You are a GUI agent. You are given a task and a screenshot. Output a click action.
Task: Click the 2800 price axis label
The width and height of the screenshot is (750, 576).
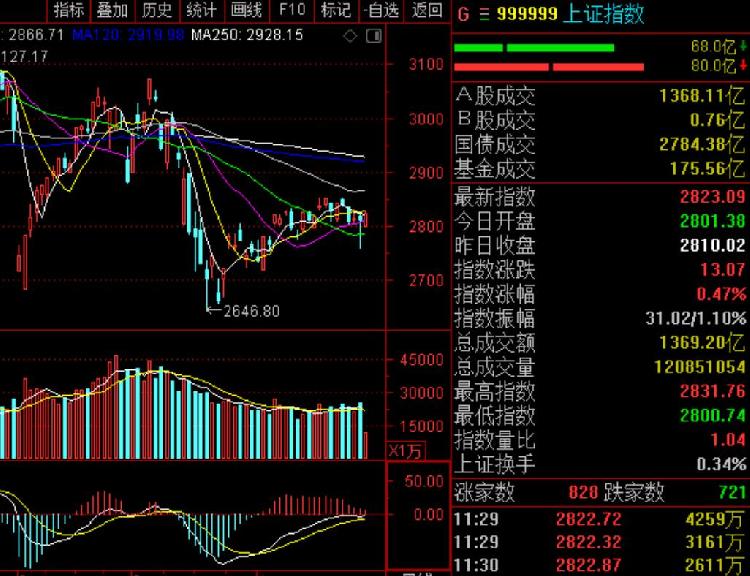coord(426,226)
